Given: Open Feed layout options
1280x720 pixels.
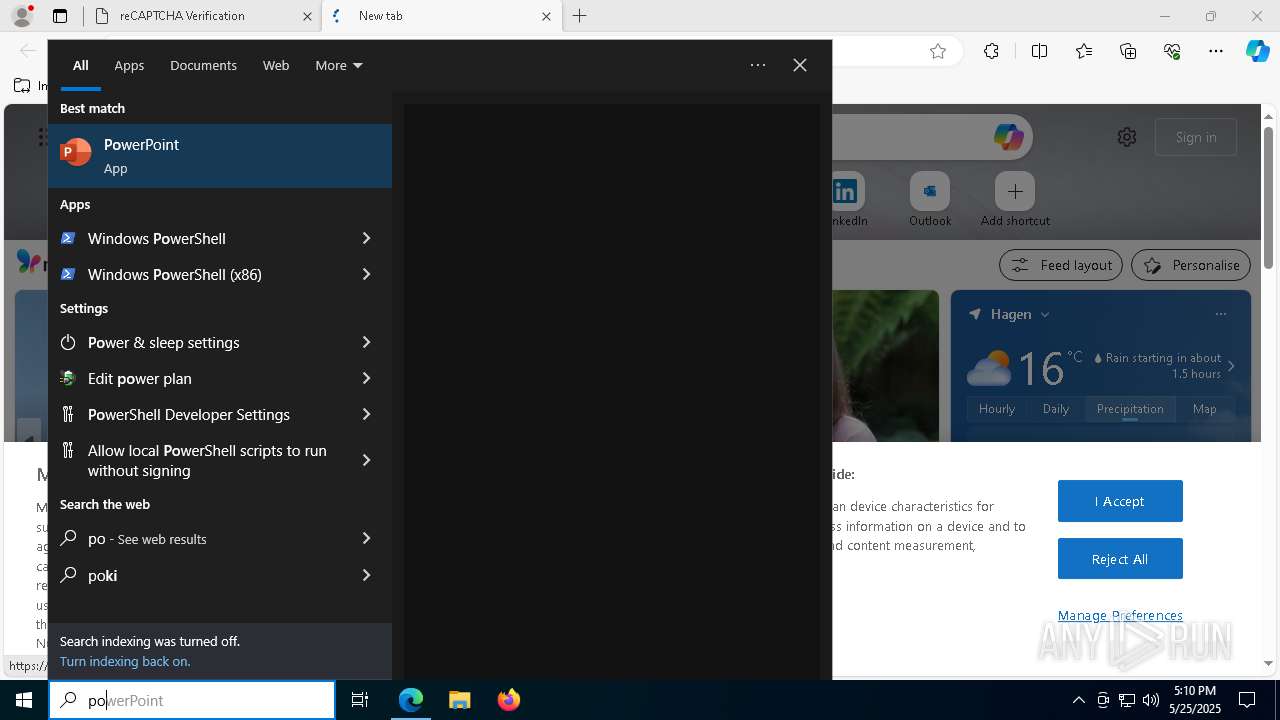Looking at the screenshot, I should click(1061, 265).
